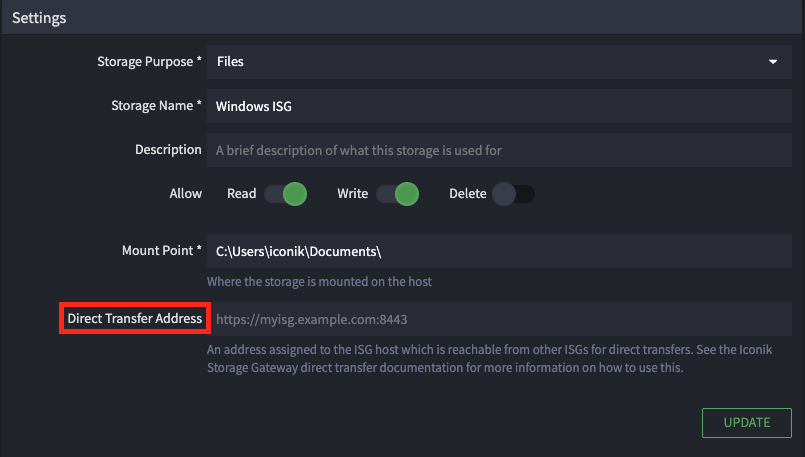The width and height of the screenshot is (805, 457).
Task: Click the Storage Purpose label
Action: point(149,62)
